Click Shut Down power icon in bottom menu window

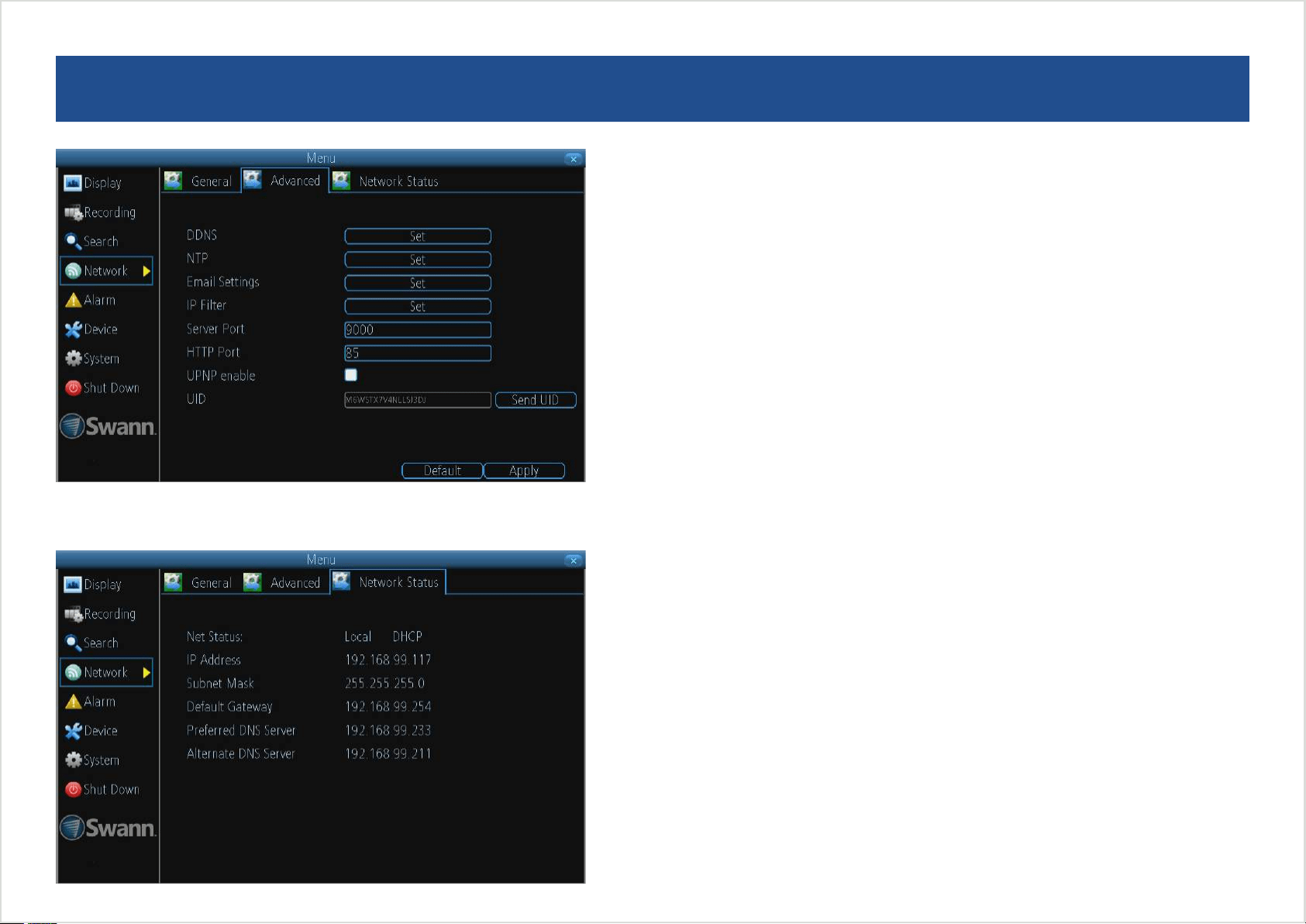click(x=74, y=789)
